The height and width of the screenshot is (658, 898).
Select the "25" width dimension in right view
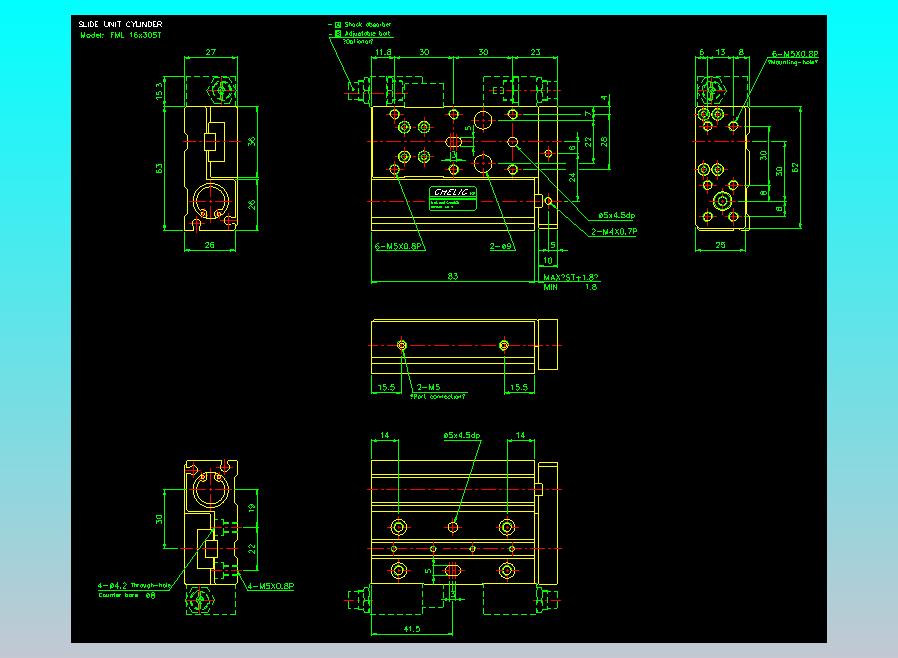click(x=720, y=245)
